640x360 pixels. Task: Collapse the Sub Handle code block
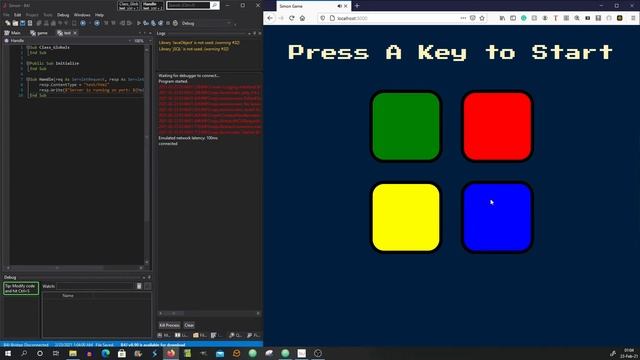pyautogui.click(x=28, y=79)
